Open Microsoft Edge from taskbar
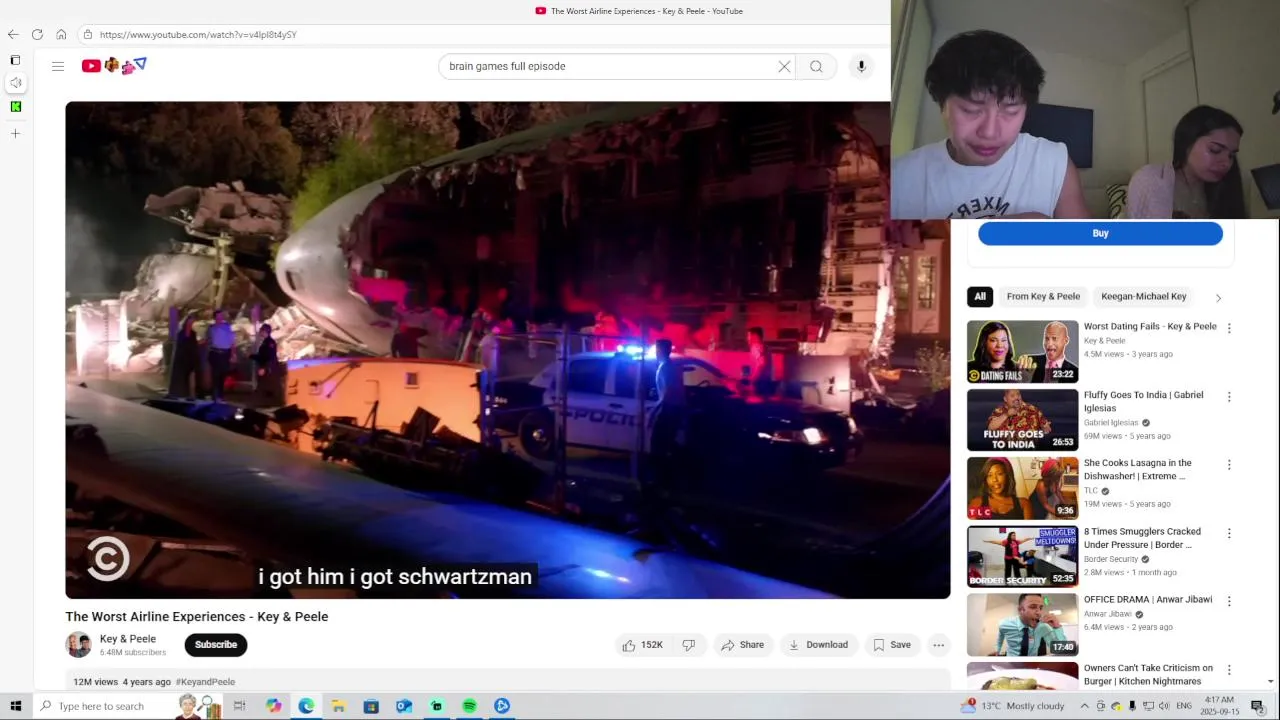Image resolution: width=1280 pixels, height=720 pixels. coord(306,706)
